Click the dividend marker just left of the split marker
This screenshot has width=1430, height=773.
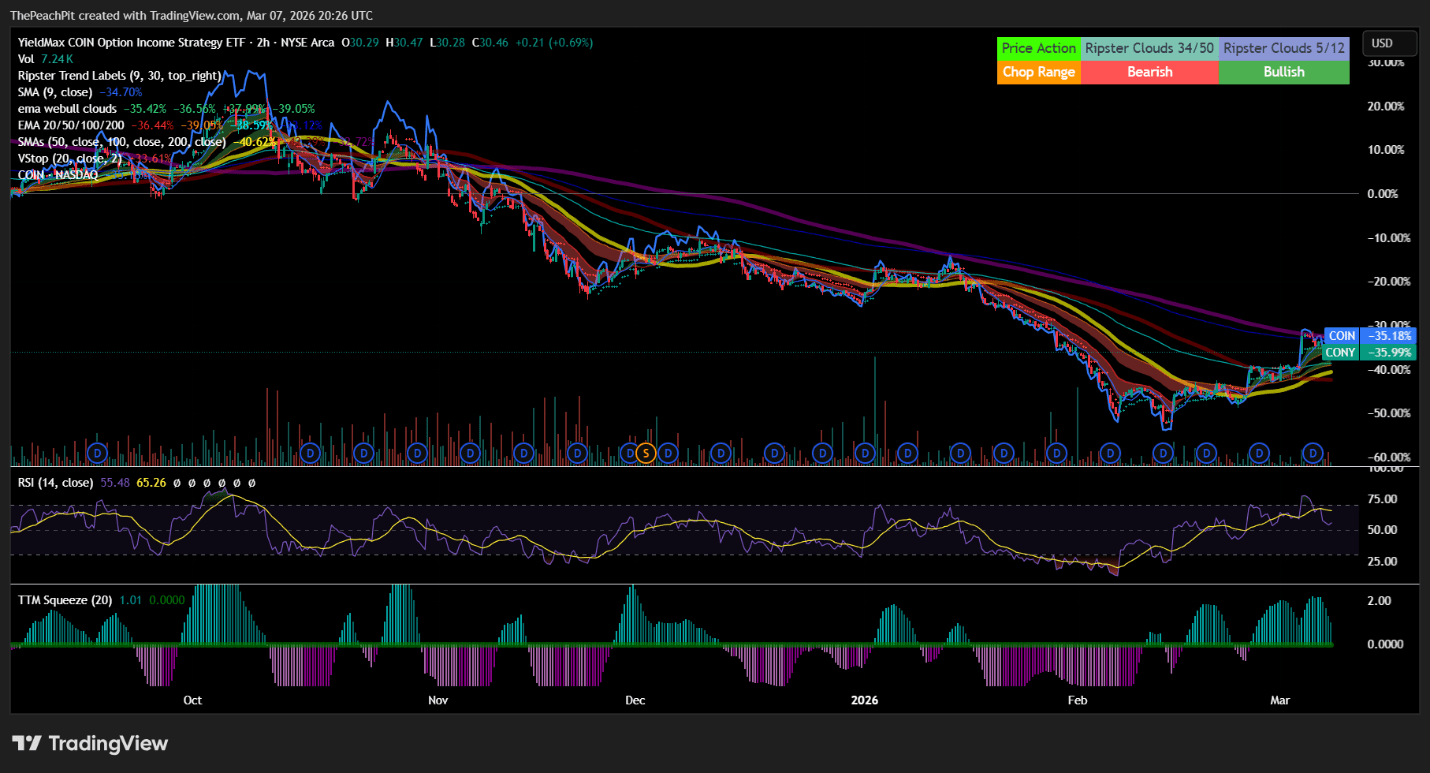(629, 453)
